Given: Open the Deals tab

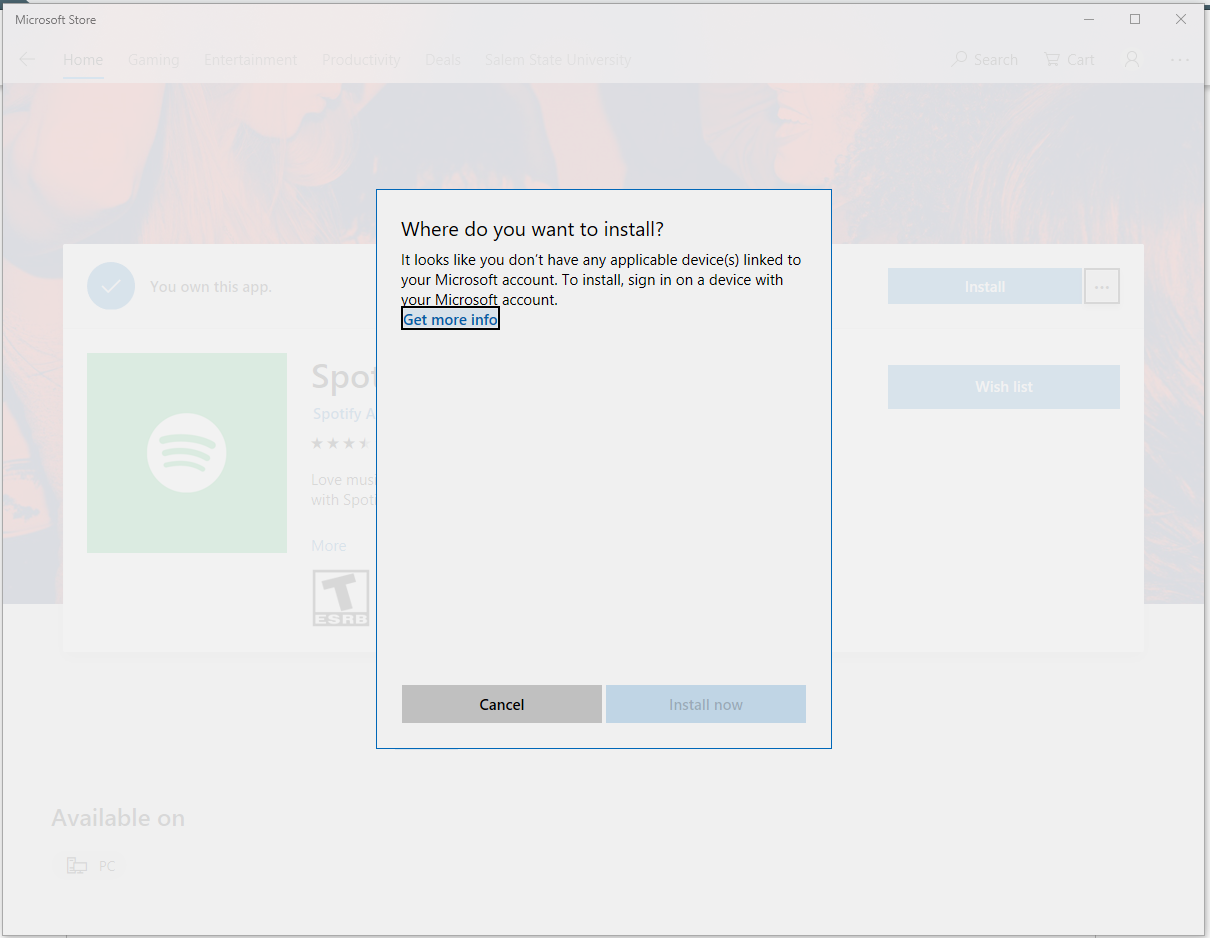Looking at the screenshot, I should point(443,60).
